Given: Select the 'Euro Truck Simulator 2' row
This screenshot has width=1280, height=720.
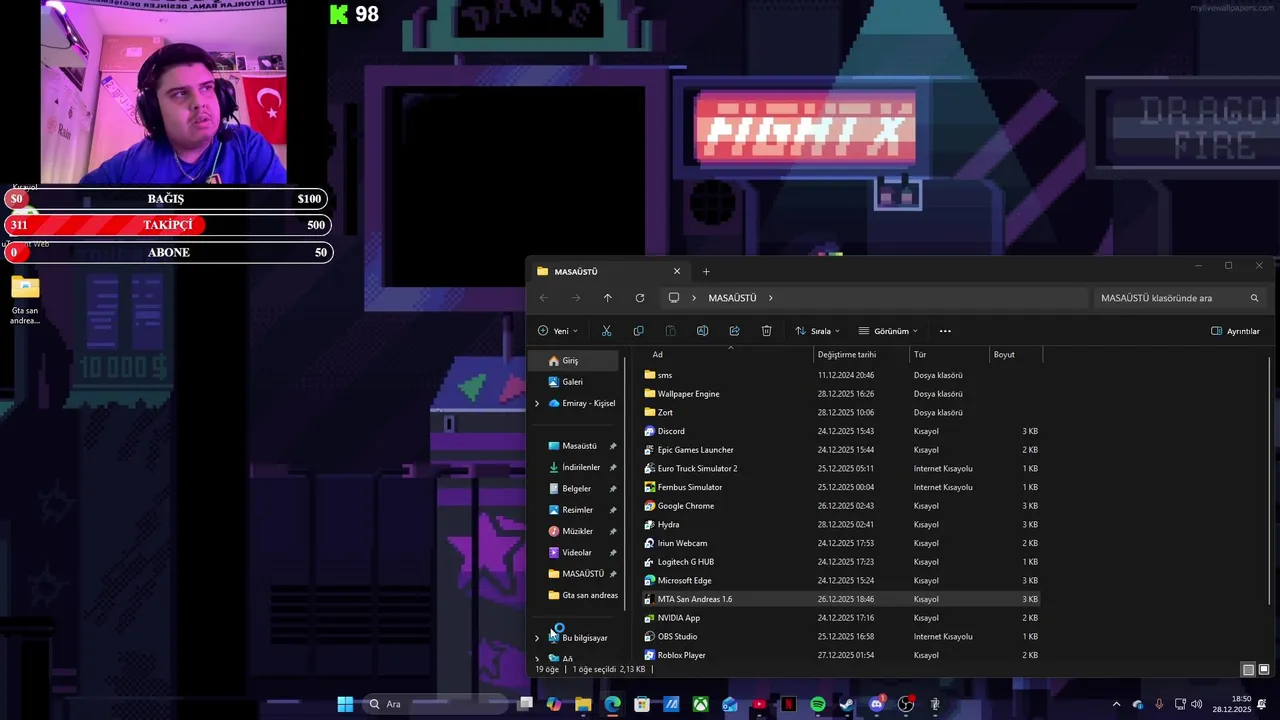Looking at the screenshot, I should (842, 469).
